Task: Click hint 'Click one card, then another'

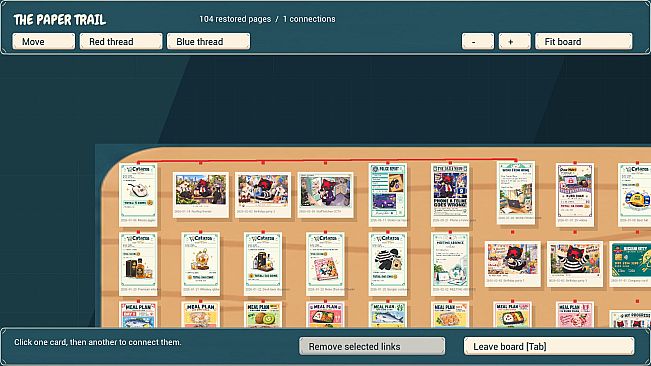Action: (98, 342)
